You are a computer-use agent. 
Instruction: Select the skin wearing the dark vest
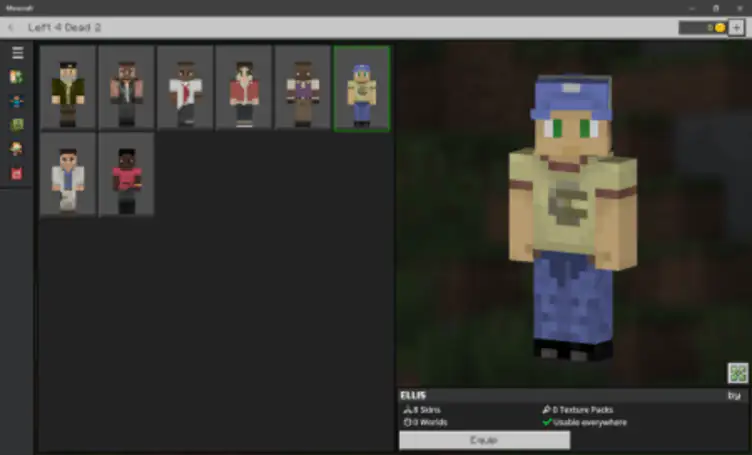(x=127, y=88)
